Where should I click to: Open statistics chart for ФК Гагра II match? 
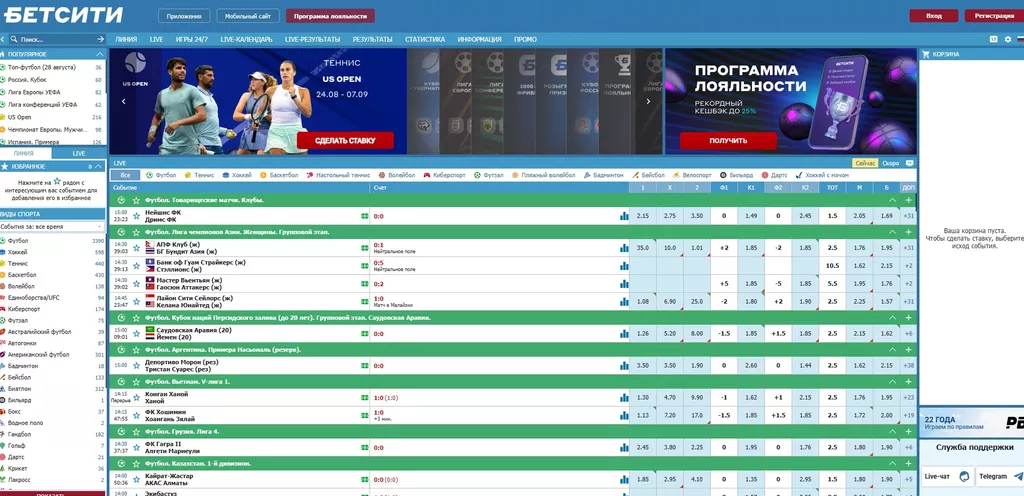(624, 448)
